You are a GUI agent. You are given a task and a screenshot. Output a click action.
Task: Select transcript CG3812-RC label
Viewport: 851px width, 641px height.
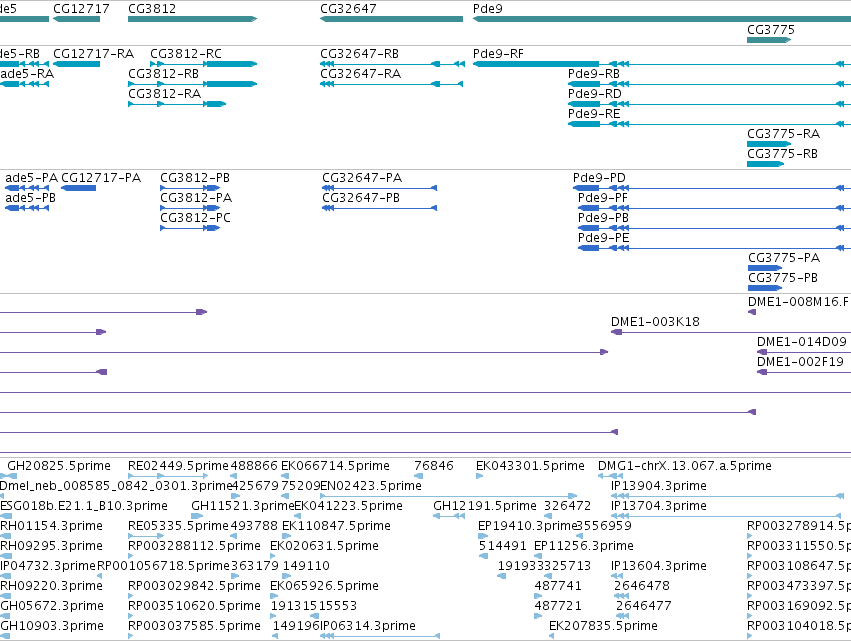click(x=186, y=54)
